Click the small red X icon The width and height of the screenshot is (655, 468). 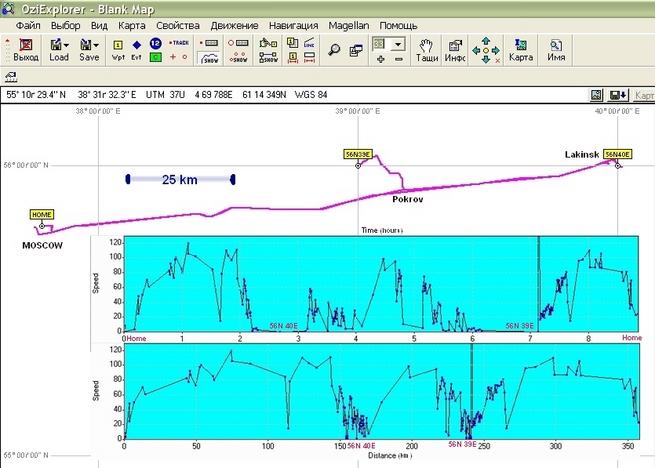[498, 61]
